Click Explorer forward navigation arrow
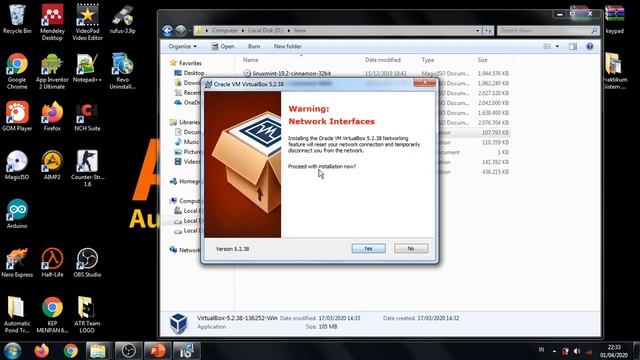Viewport: 640px width, 360px height. click(180, 30)
